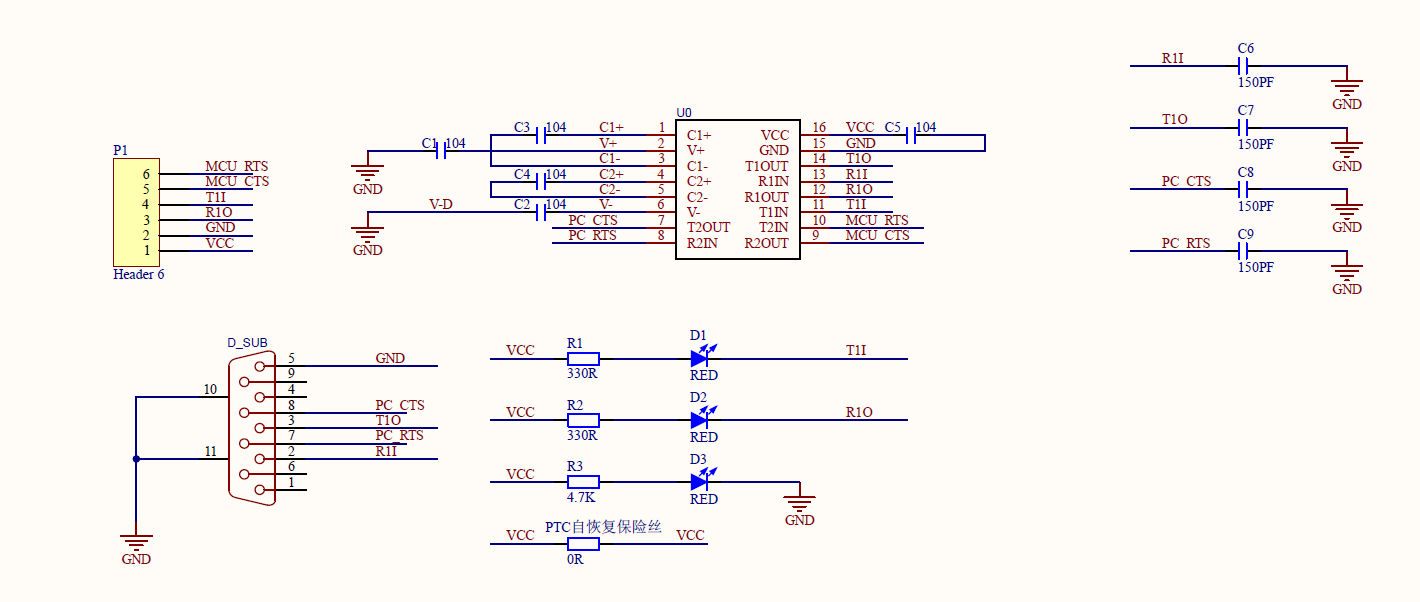Select capacitor C2 symbol on V-D line
Viewport: 1420px width, 602px height.
click(541, 213)
